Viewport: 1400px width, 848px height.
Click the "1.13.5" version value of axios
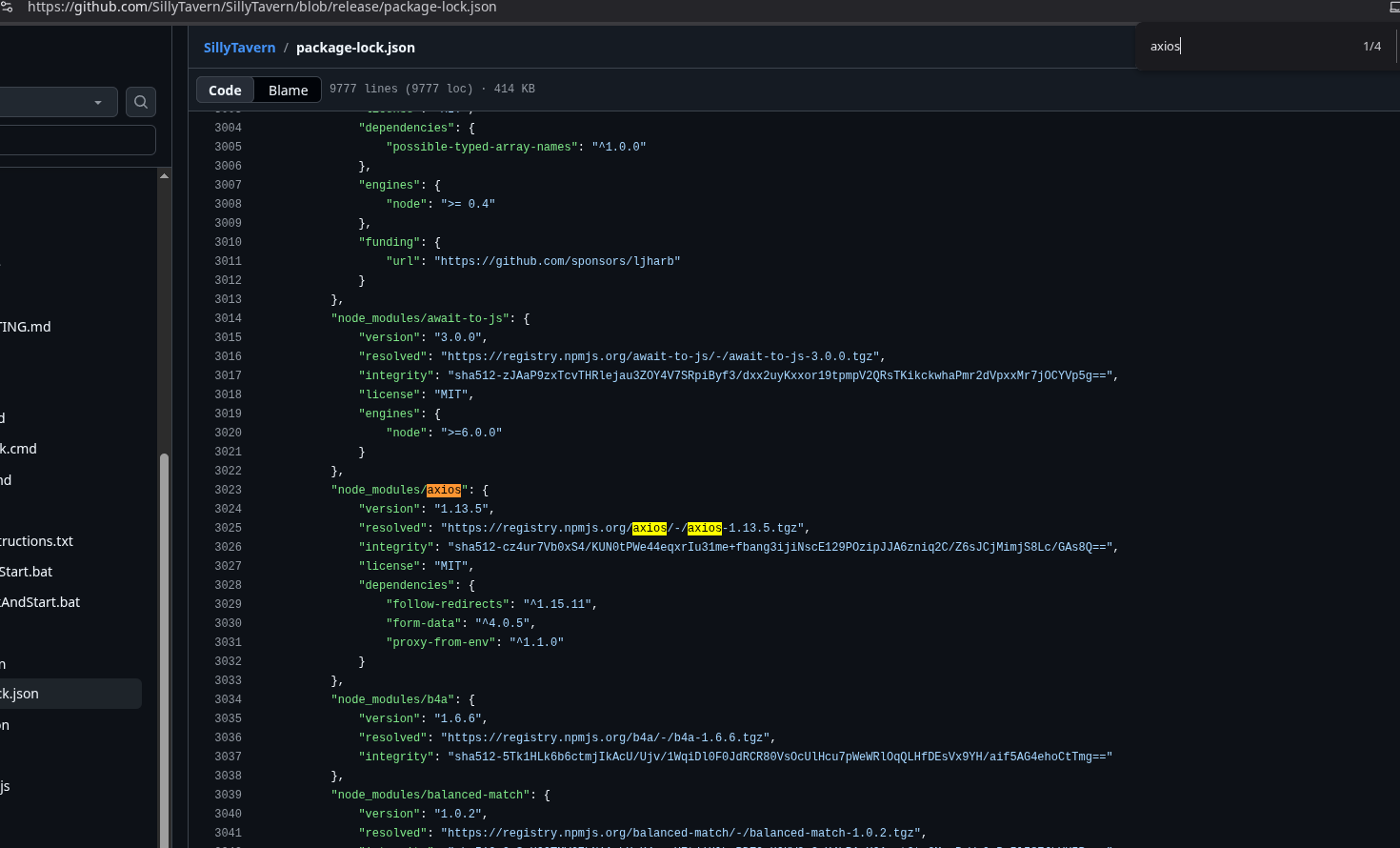tap(461, 509)
